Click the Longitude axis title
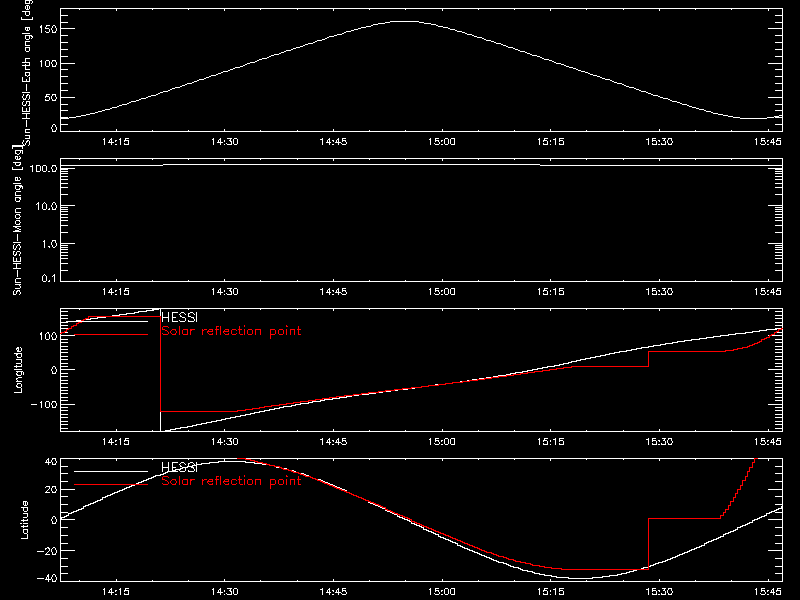800x600 pixels. point(18,370)
